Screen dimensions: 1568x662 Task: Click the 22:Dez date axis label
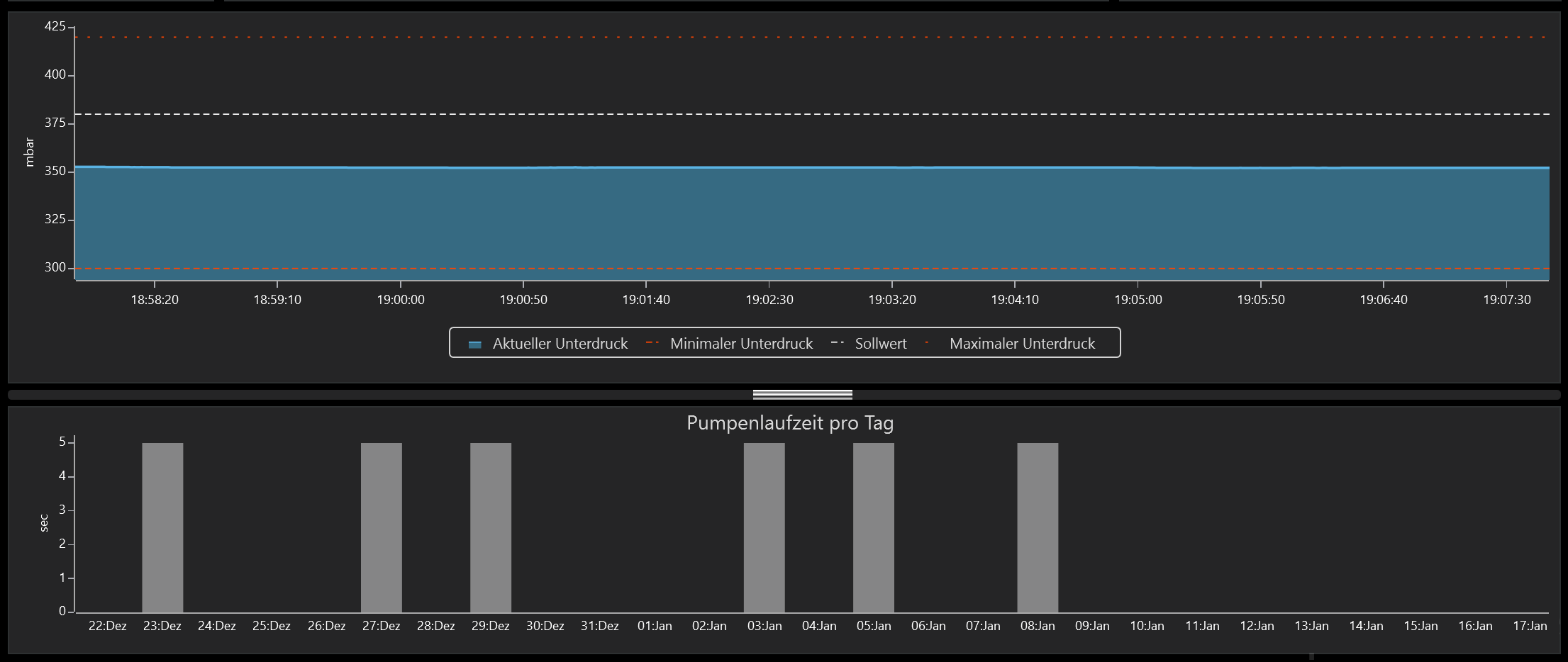(108, 626)
